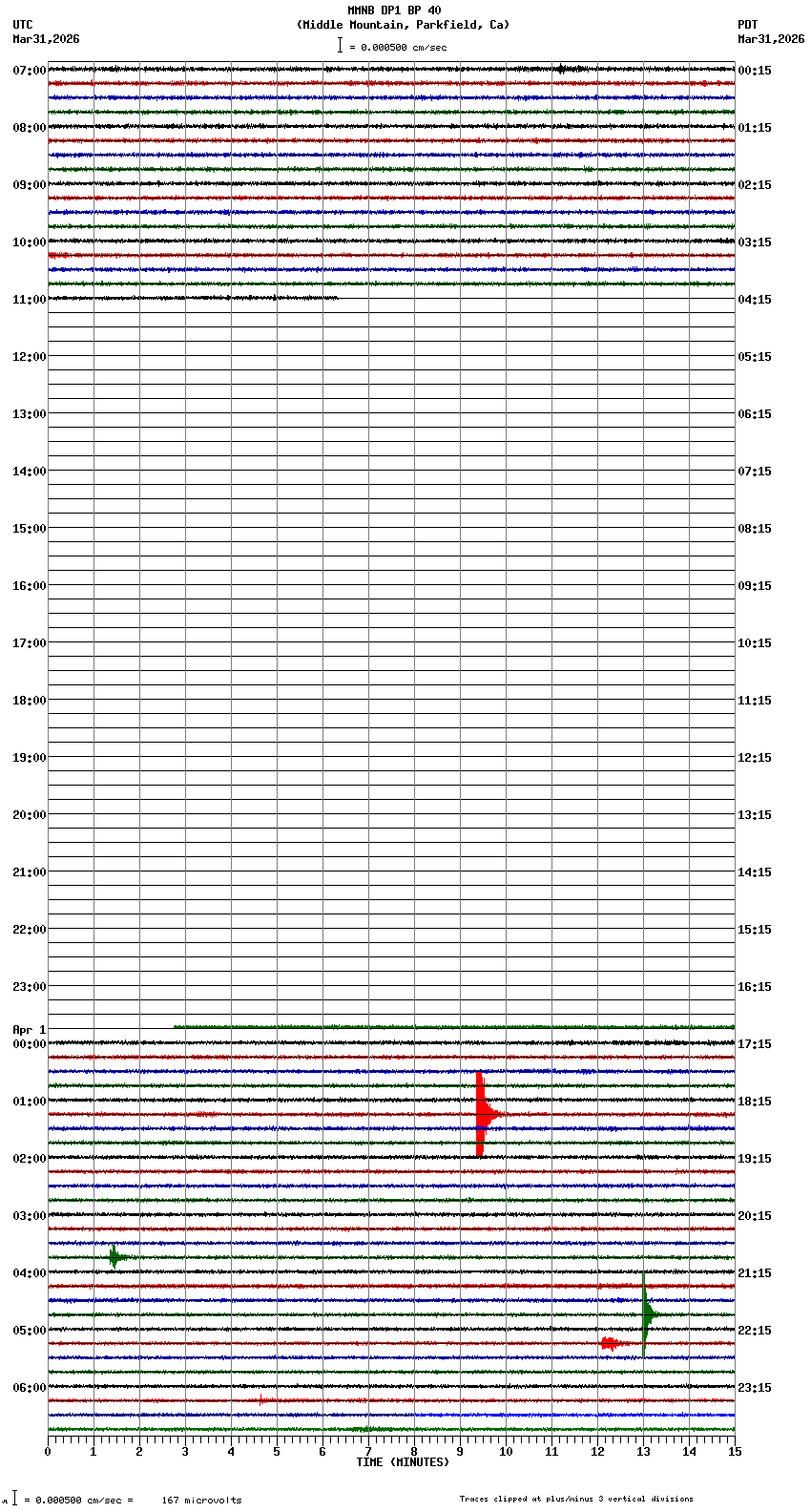Click the footer scale text '= 0.000500 cm/sec ='
Screen dimensions: 811x1512
(x=78, y=1501)
